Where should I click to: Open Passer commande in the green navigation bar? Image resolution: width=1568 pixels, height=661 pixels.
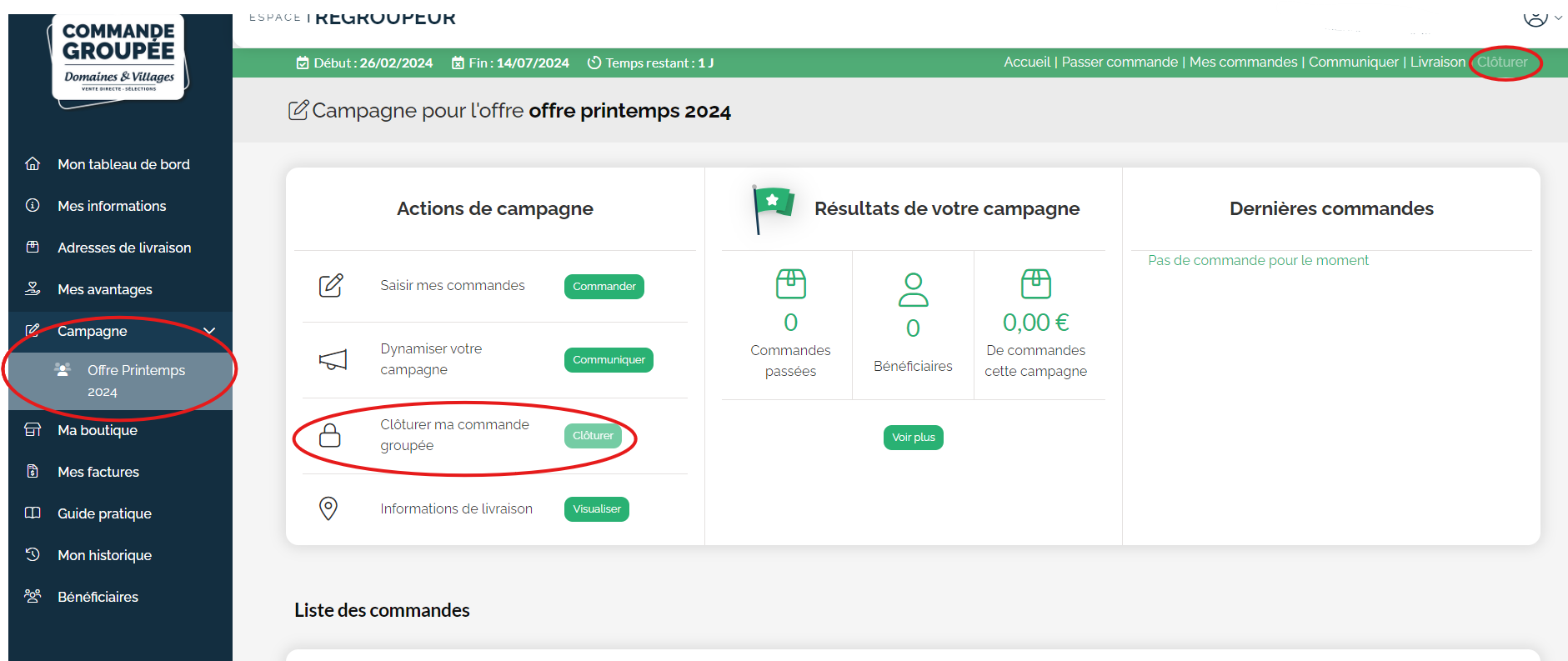coord(1120,63)
